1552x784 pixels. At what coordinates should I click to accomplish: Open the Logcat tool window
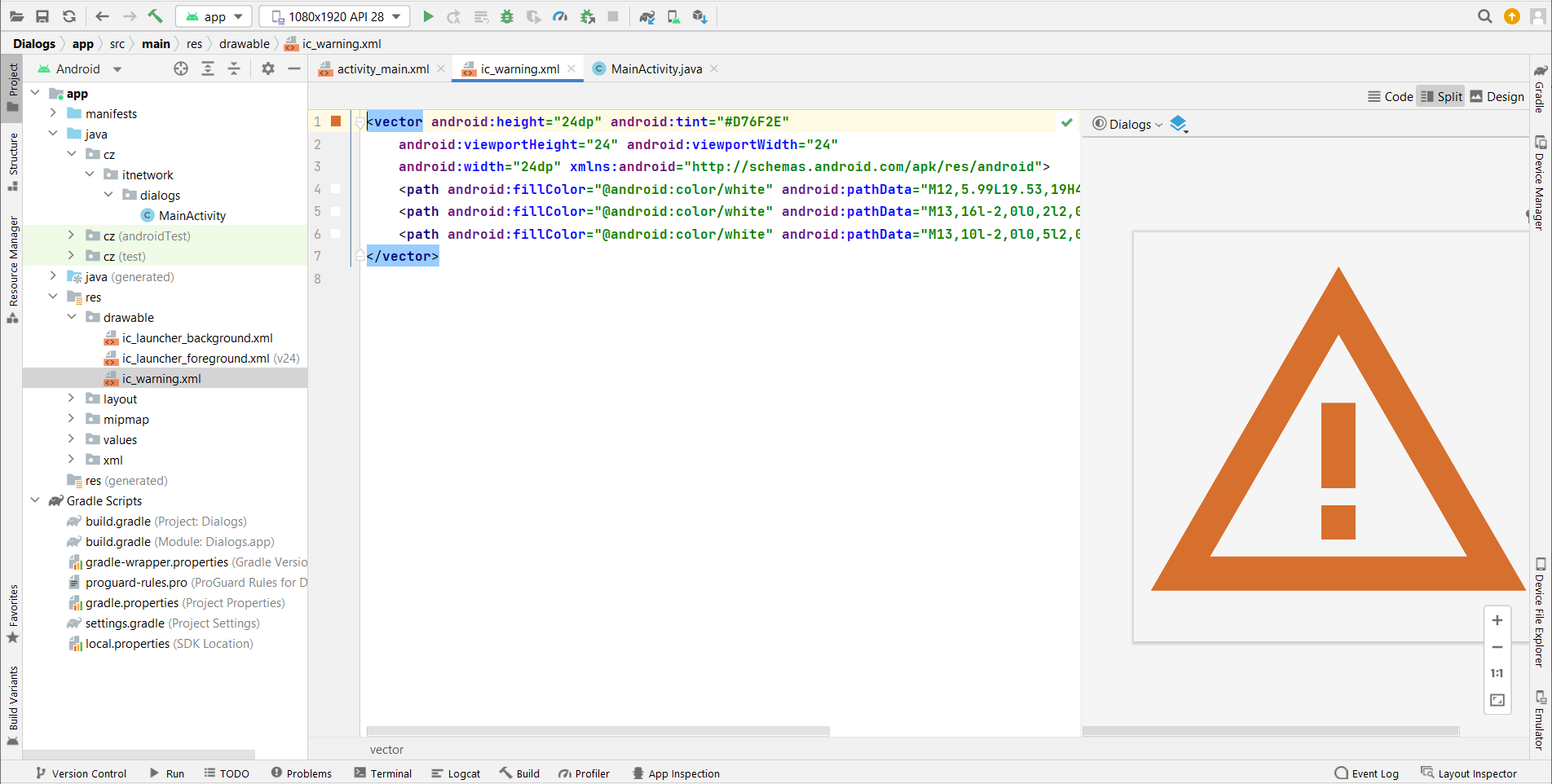tap(456, 773)
